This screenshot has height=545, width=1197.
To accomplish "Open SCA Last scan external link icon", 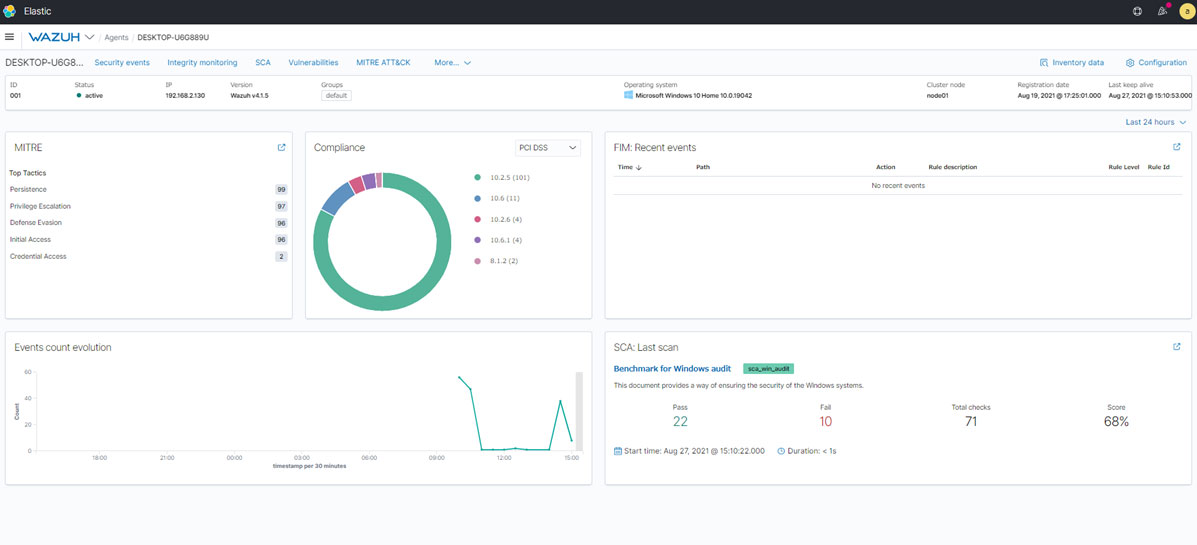I will [x=1176, y=347].
